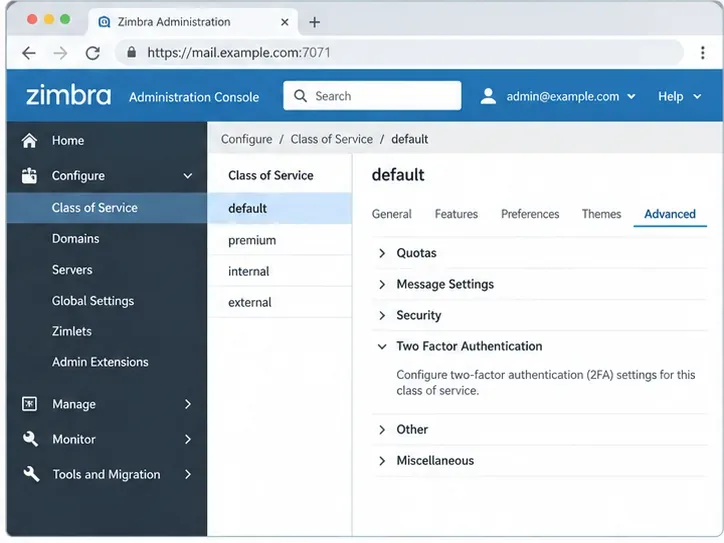Select the premium class of service

280,240
